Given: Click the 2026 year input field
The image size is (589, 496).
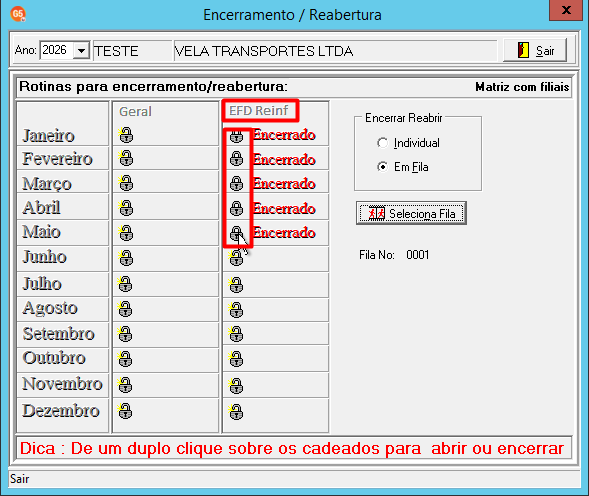Looking at the screenshot, I should [x=56, y=50].
